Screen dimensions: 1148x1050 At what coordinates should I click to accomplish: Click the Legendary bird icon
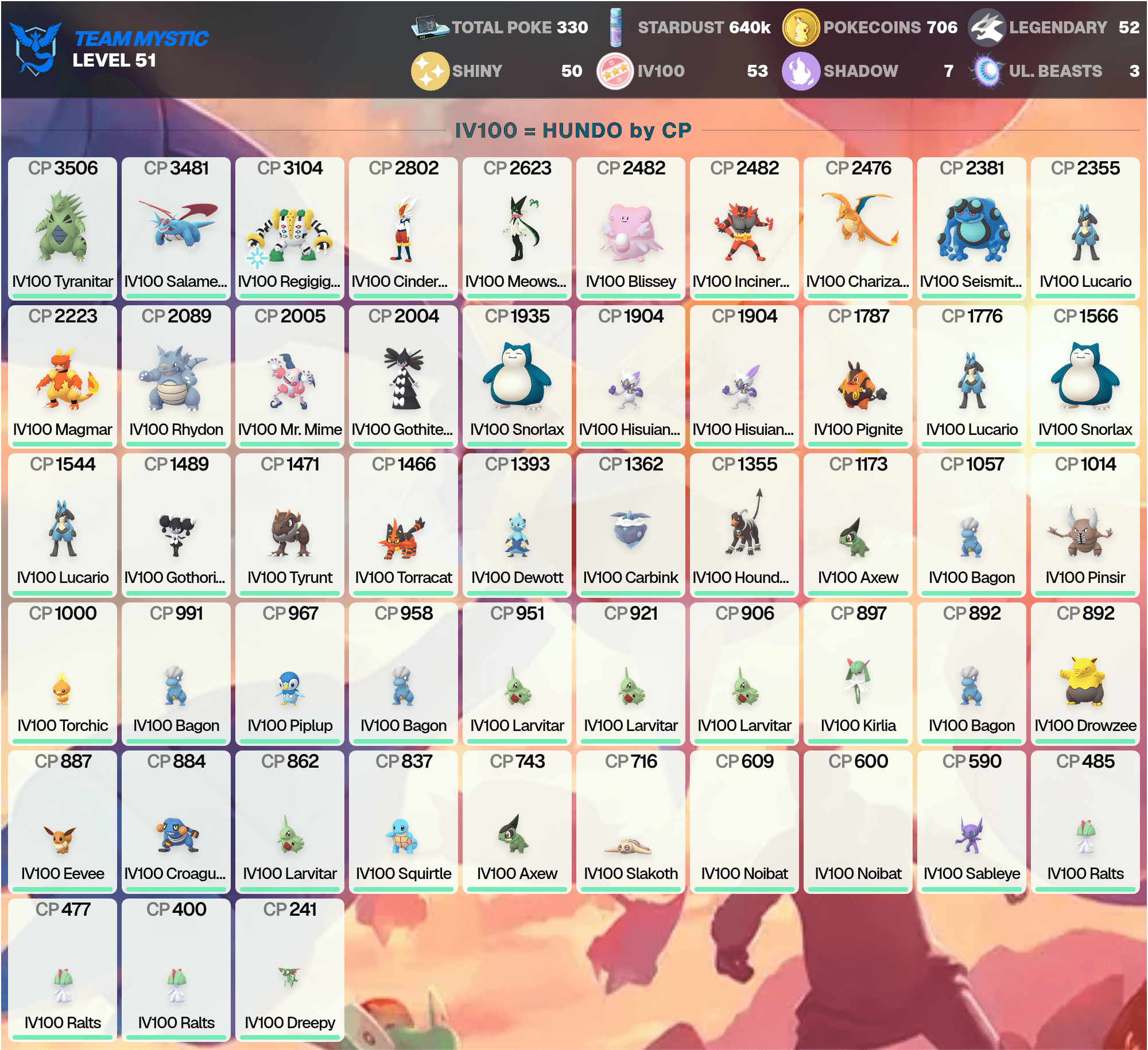click(987, 28)
